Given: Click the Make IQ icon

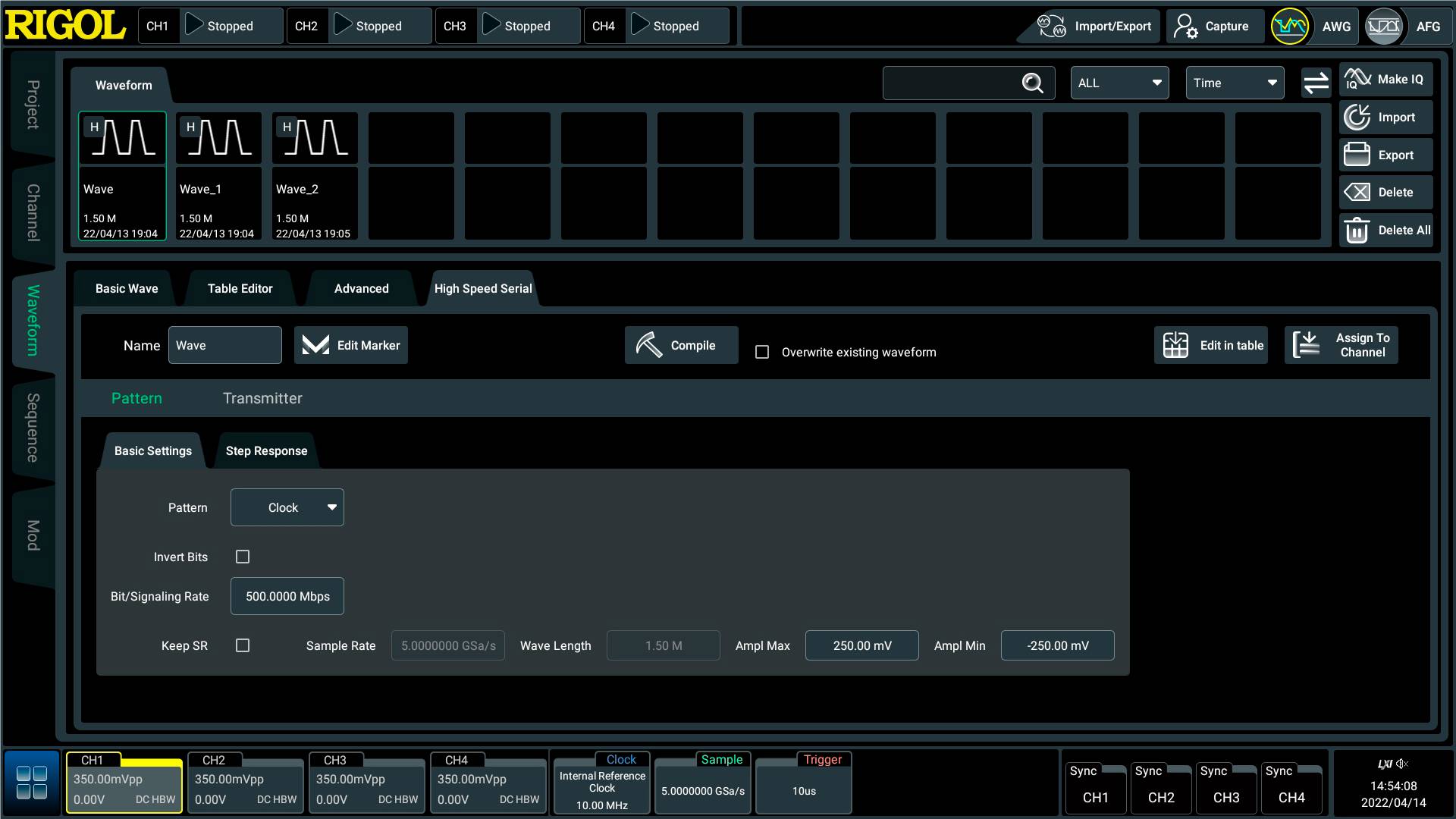Looking at the screenshot, I should [x=1357, y=79].
